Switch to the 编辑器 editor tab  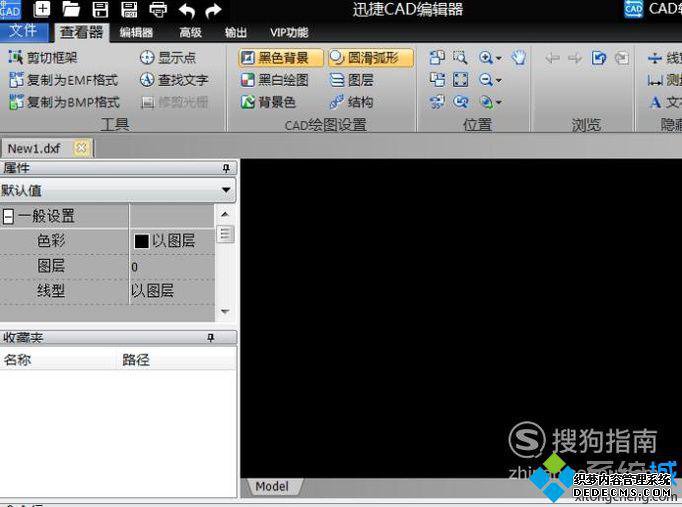[x=137, y=33]
